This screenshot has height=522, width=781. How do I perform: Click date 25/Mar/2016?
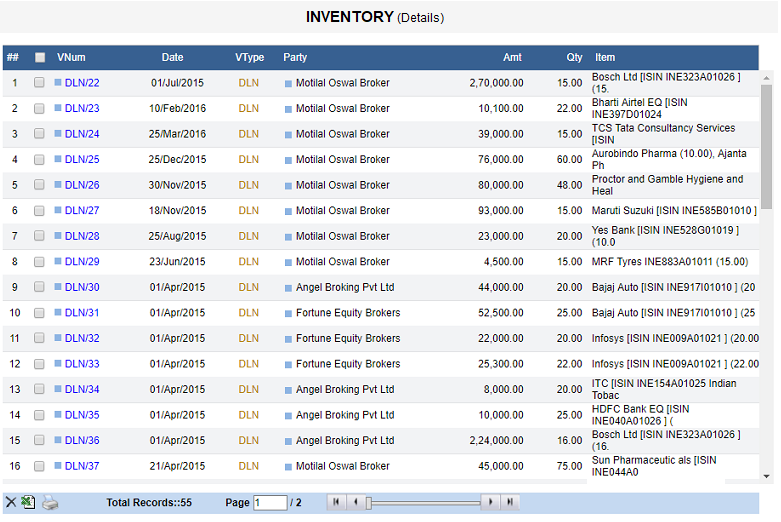(177, 134)
